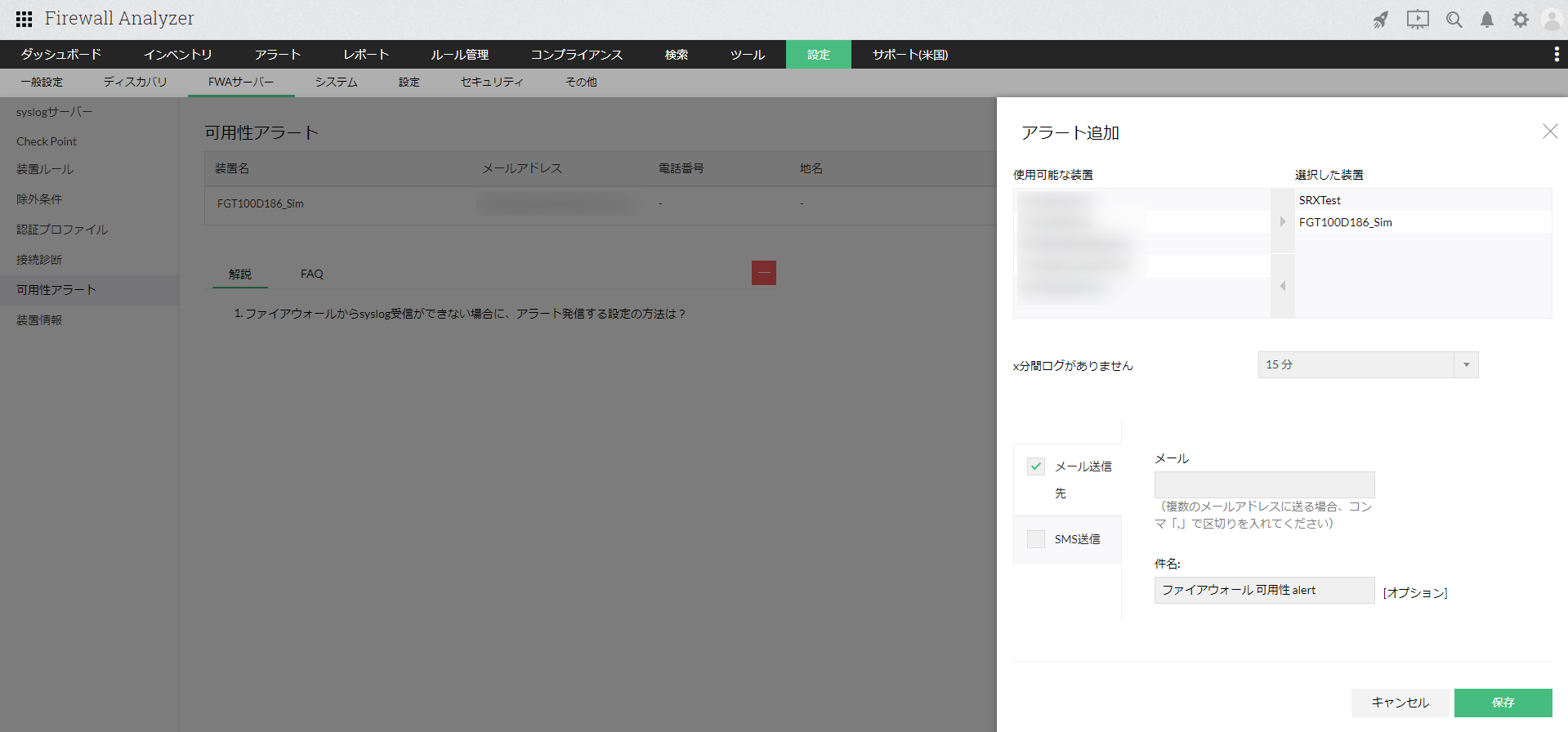
Task: Select SRXTest in selected devices list
Action: [x=1320, y=200]
